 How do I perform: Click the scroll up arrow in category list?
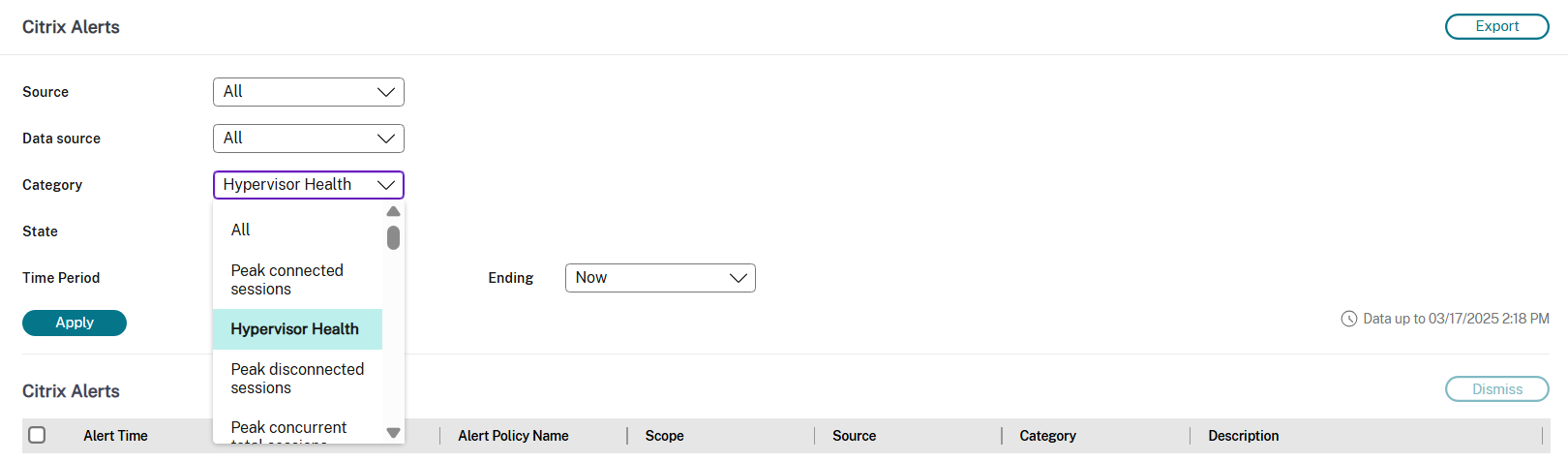(x=393, y=211)
